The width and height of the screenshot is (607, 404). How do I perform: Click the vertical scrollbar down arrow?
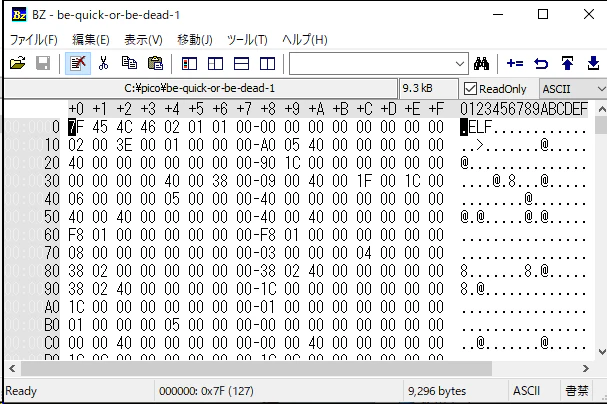point(601,352)
